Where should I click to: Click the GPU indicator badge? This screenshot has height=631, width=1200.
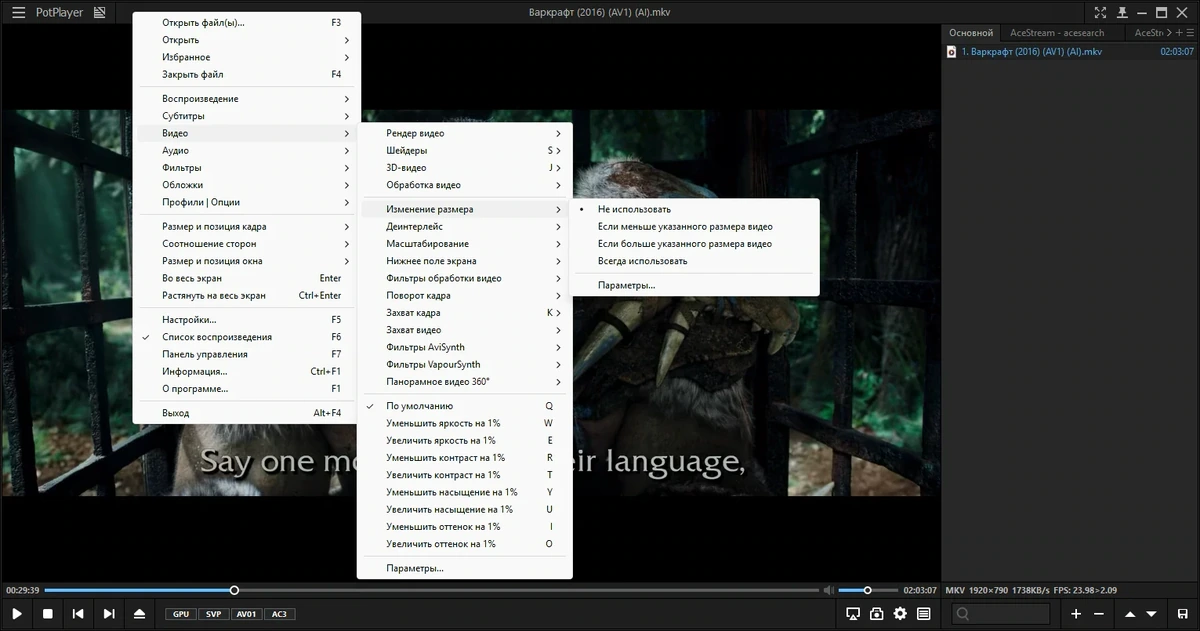[181, 614]
